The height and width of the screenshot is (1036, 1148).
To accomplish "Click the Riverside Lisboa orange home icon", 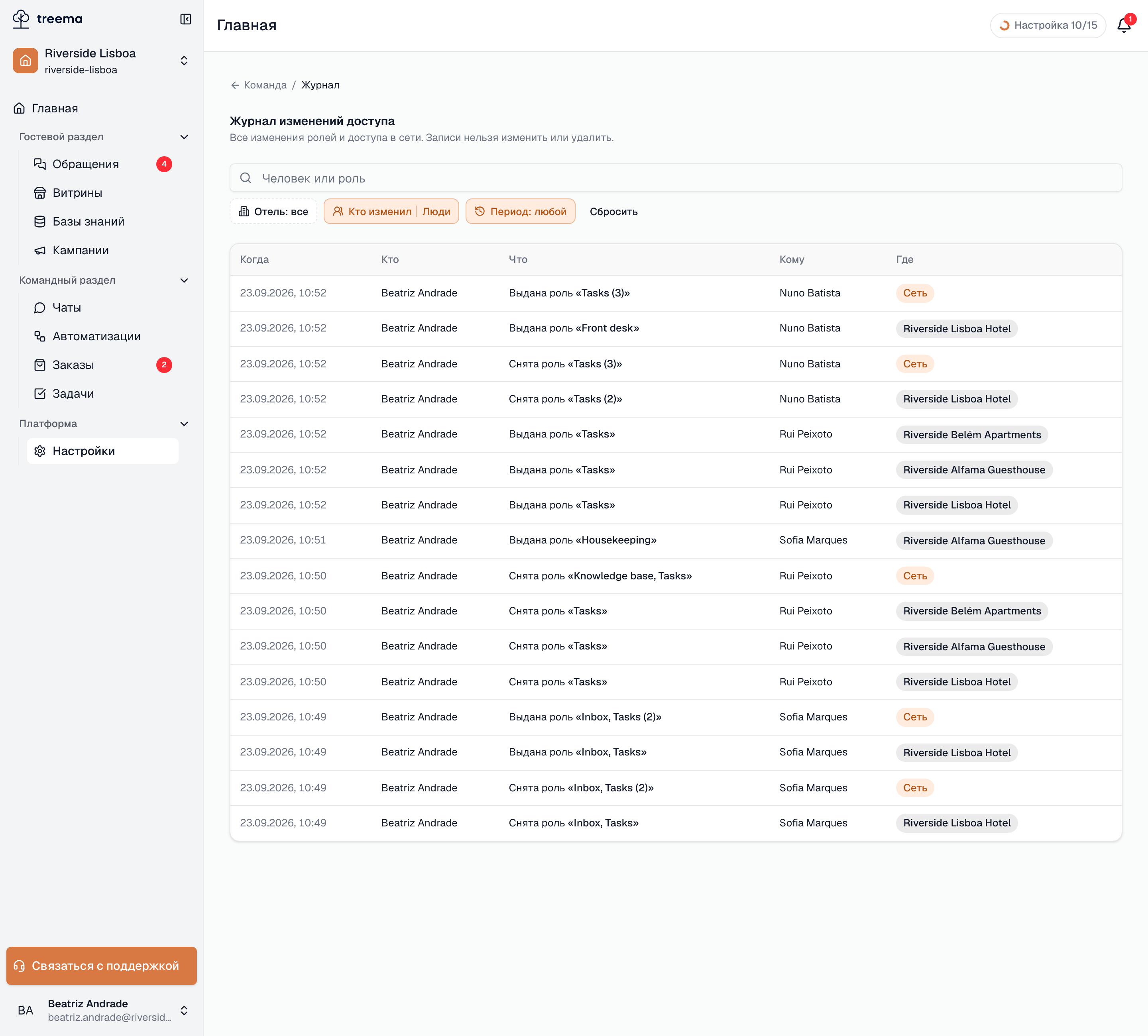I will pyautogui.click(x=25, y=60).
